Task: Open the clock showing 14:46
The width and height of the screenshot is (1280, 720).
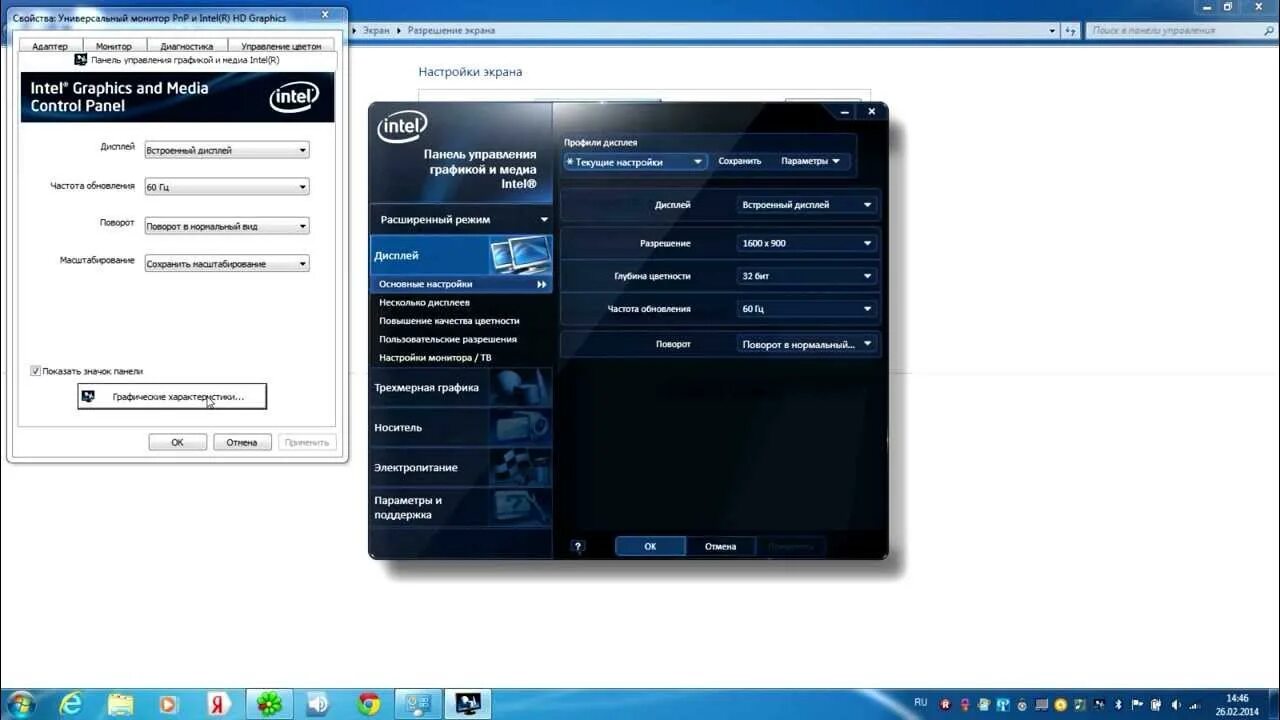Action: [x=1237, y=704]
